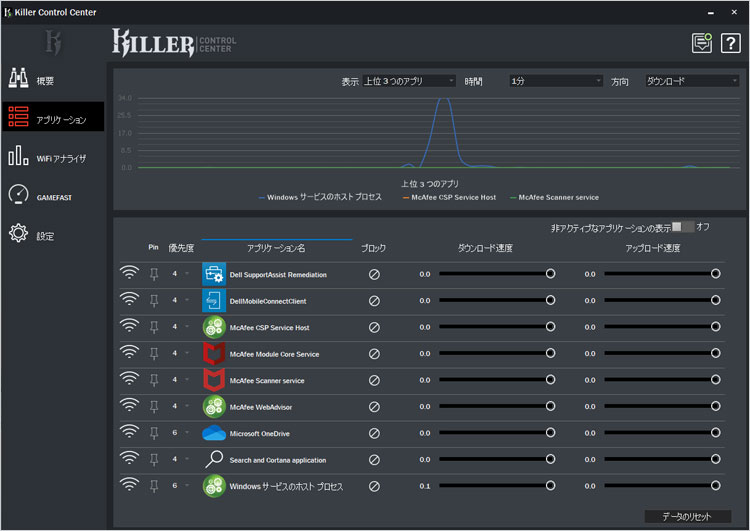
Task: Block McAfee Module Core Service traffic
Action: (374, 354)
